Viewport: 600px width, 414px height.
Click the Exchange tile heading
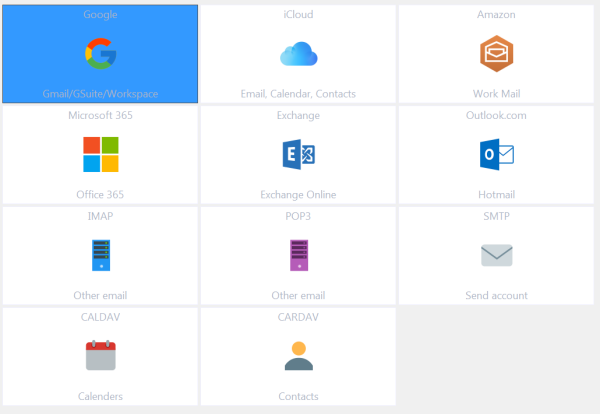tap(298, 116)
